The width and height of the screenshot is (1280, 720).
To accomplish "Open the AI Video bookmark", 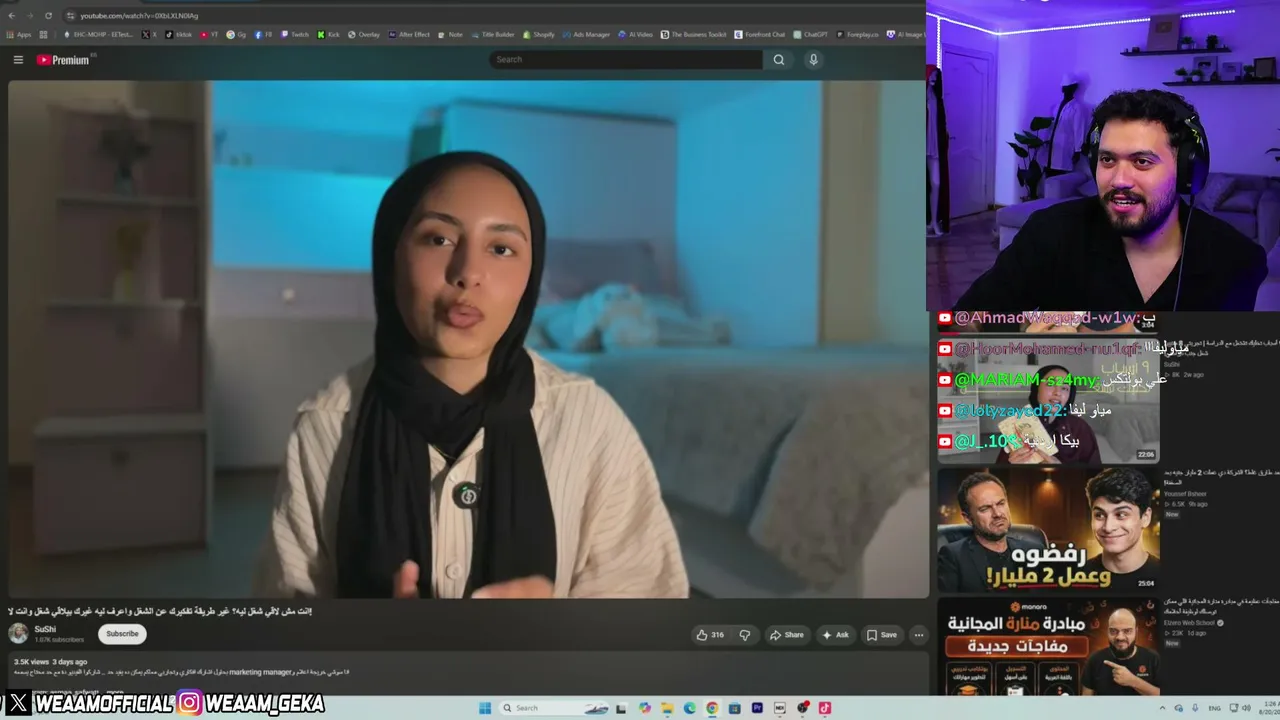I will coord(635,35).
